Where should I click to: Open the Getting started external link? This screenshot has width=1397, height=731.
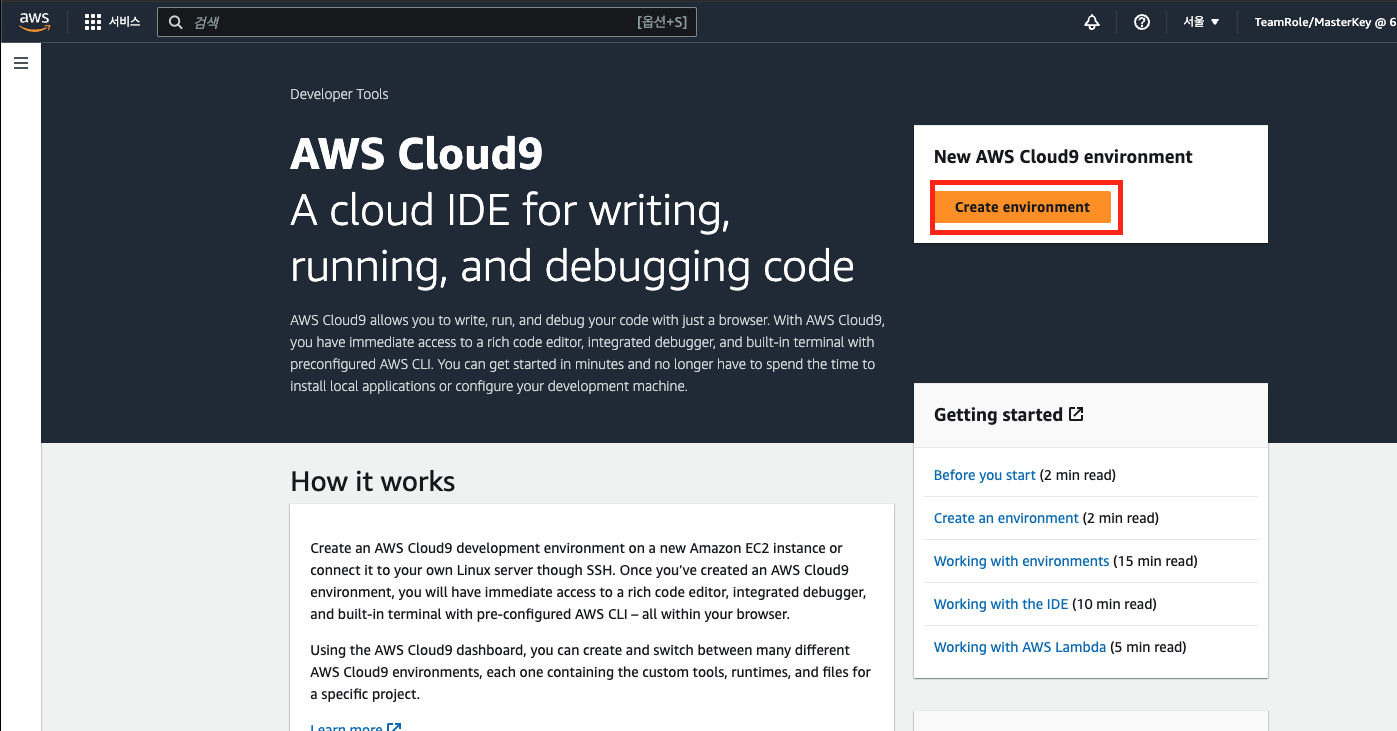[1008, 414]
